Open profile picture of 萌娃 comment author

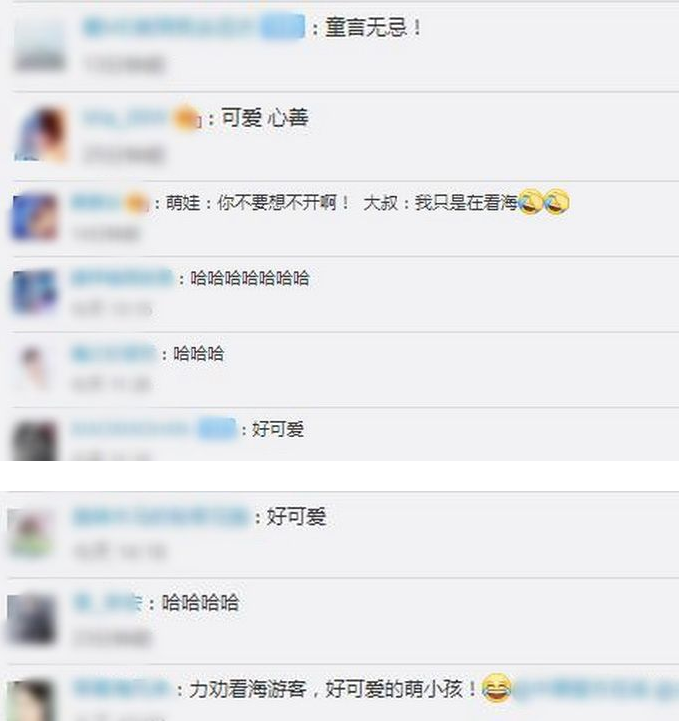pos(34,217)
